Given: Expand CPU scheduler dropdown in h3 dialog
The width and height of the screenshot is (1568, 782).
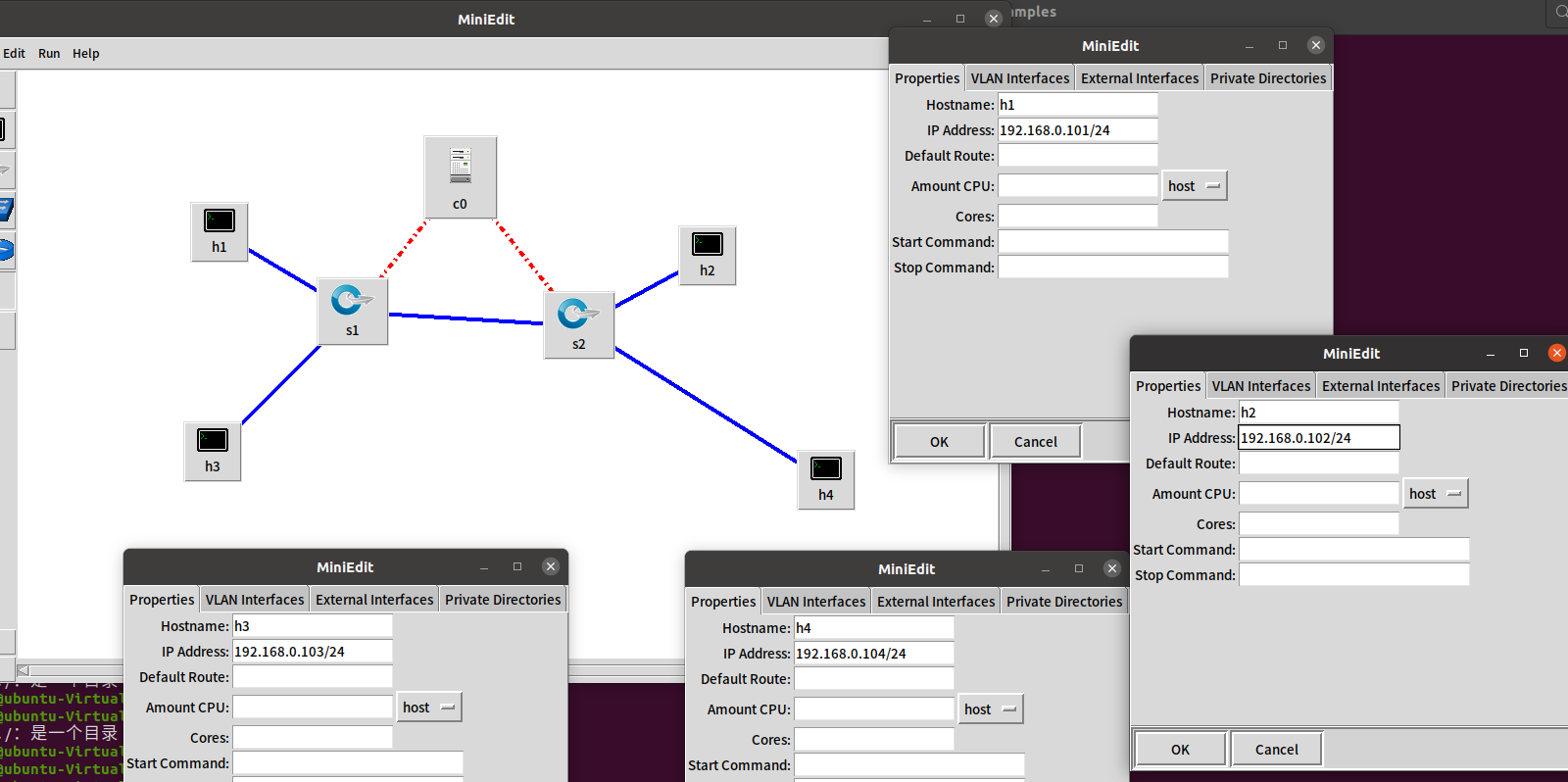Looking at the screenshot, I should point(429,708).
